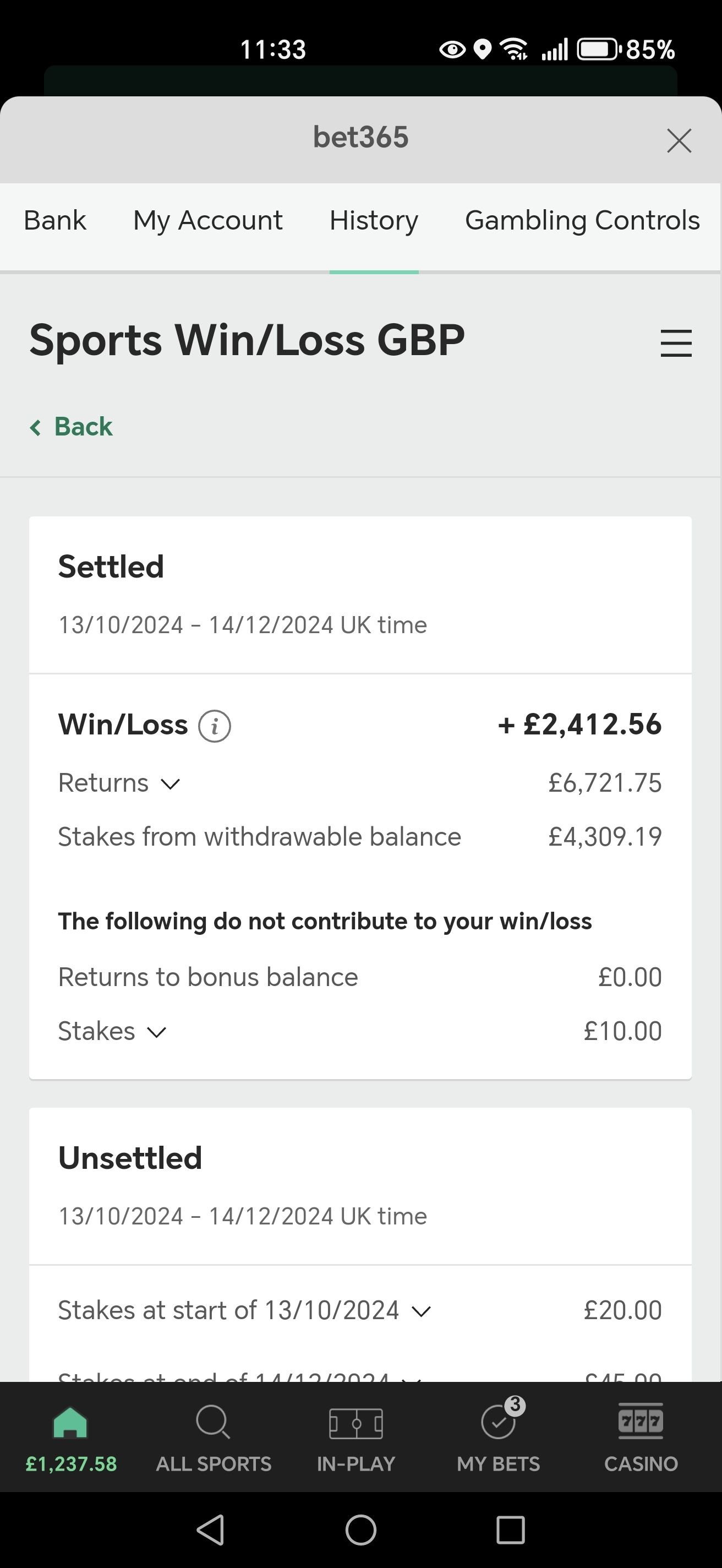Tap the green Back link
This screenshot has width=722, height=1568.
pyautogui.click(x=72, y=427)
